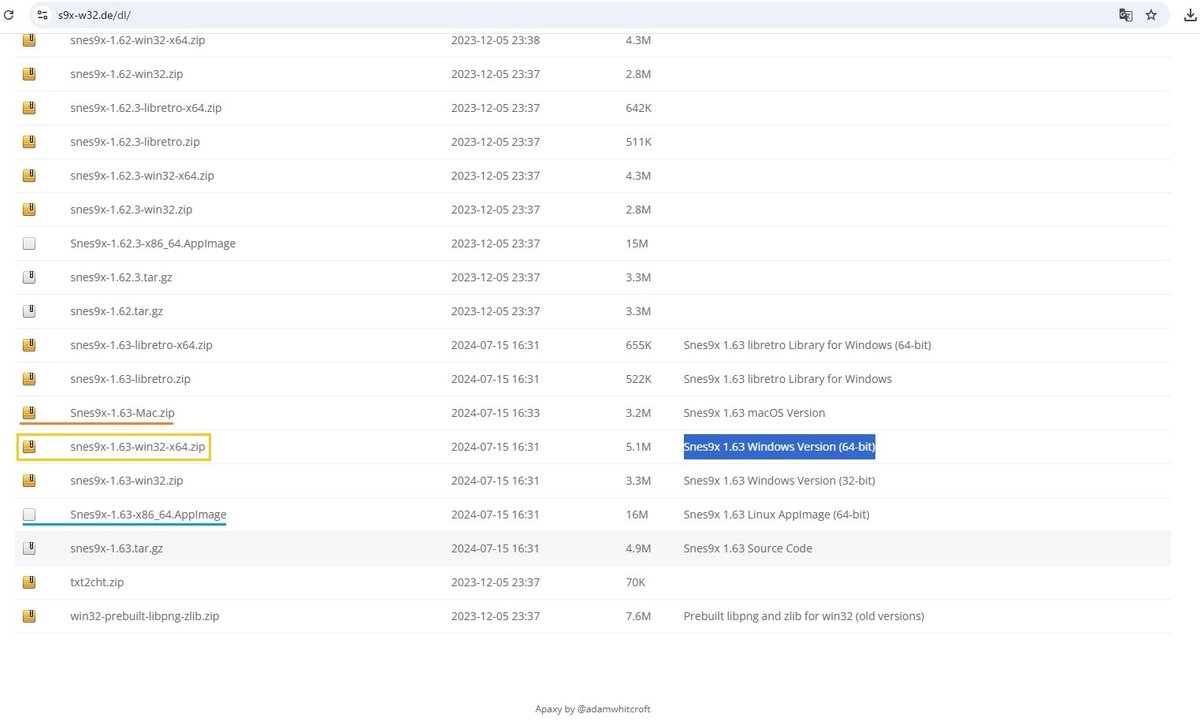Download snes9x-1.62.3-libretro.zip
This screenshot has width=1200, height=721.
point(135,142)
